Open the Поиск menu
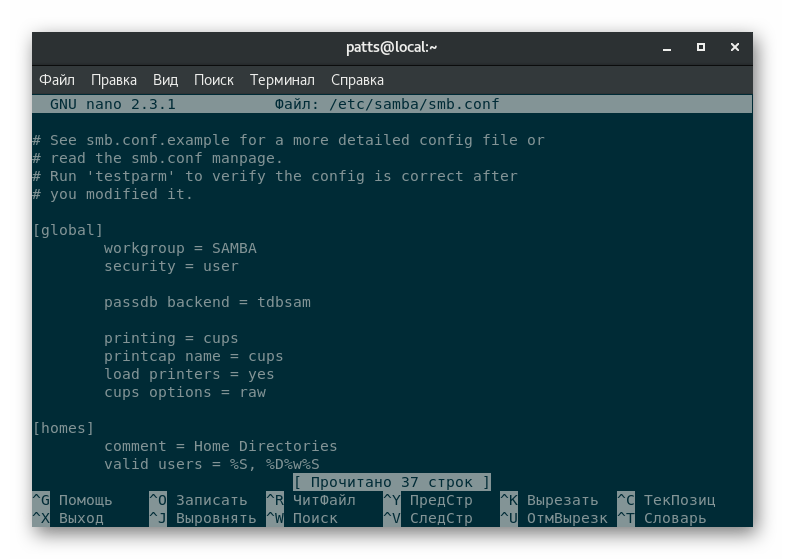The image size is (785, 559). pyautogui.click(x=214, y=80)
